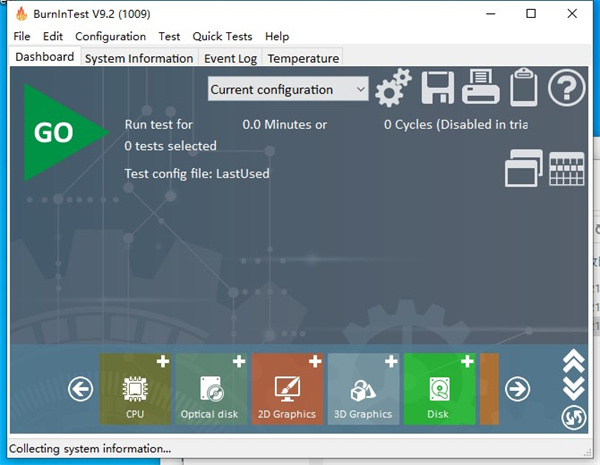Open help via question mark icon
Viewport: 600px width, 465px height.
(566, 89)
